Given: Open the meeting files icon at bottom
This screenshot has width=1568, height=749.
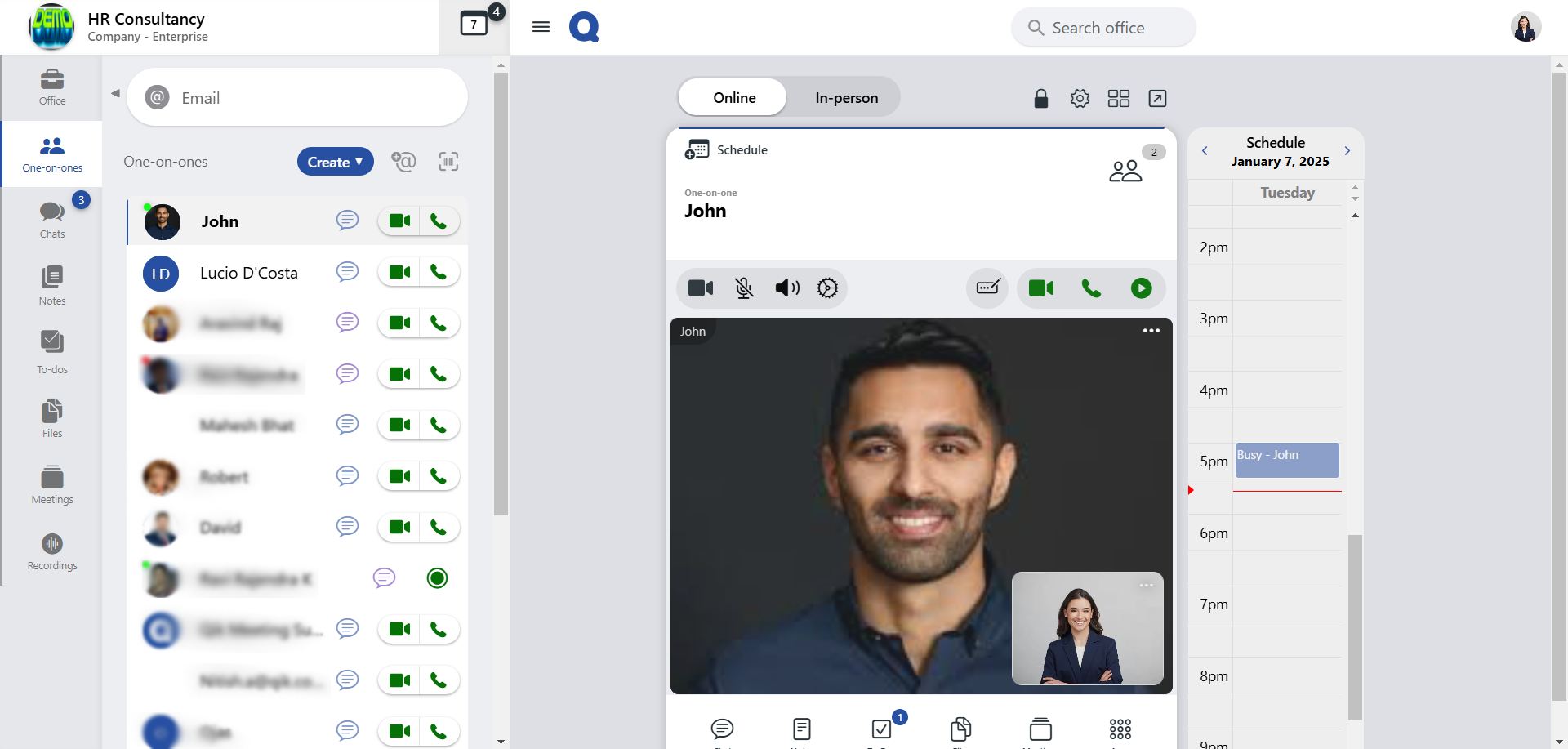Looking at the screenshot, I should coord(961,729).
